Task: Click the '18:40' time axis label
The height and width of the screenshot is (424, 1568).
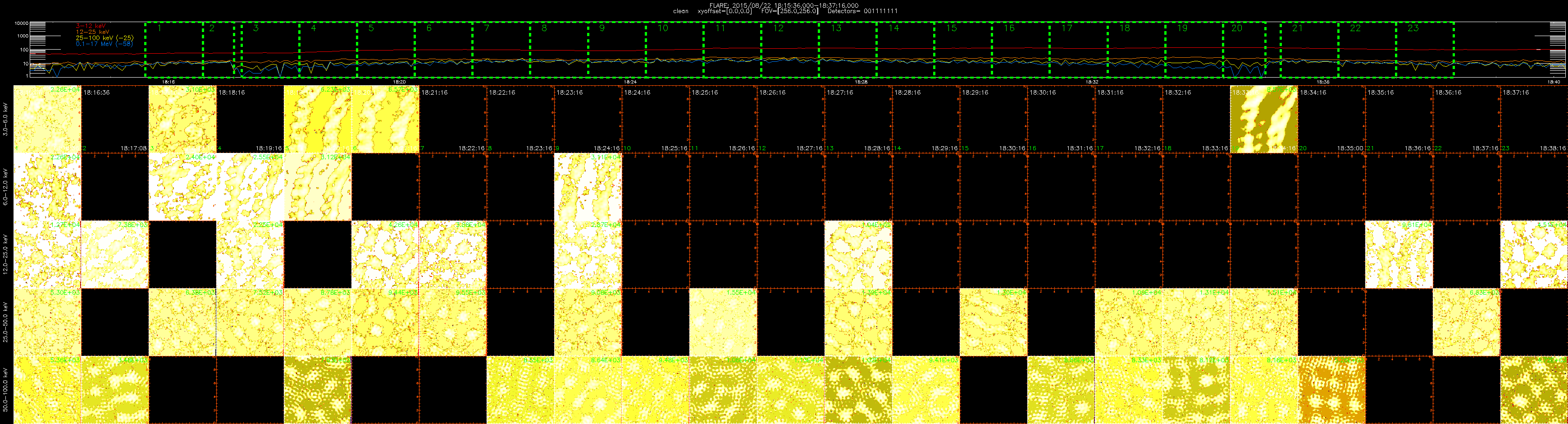Action: (x=1554, y=81)
